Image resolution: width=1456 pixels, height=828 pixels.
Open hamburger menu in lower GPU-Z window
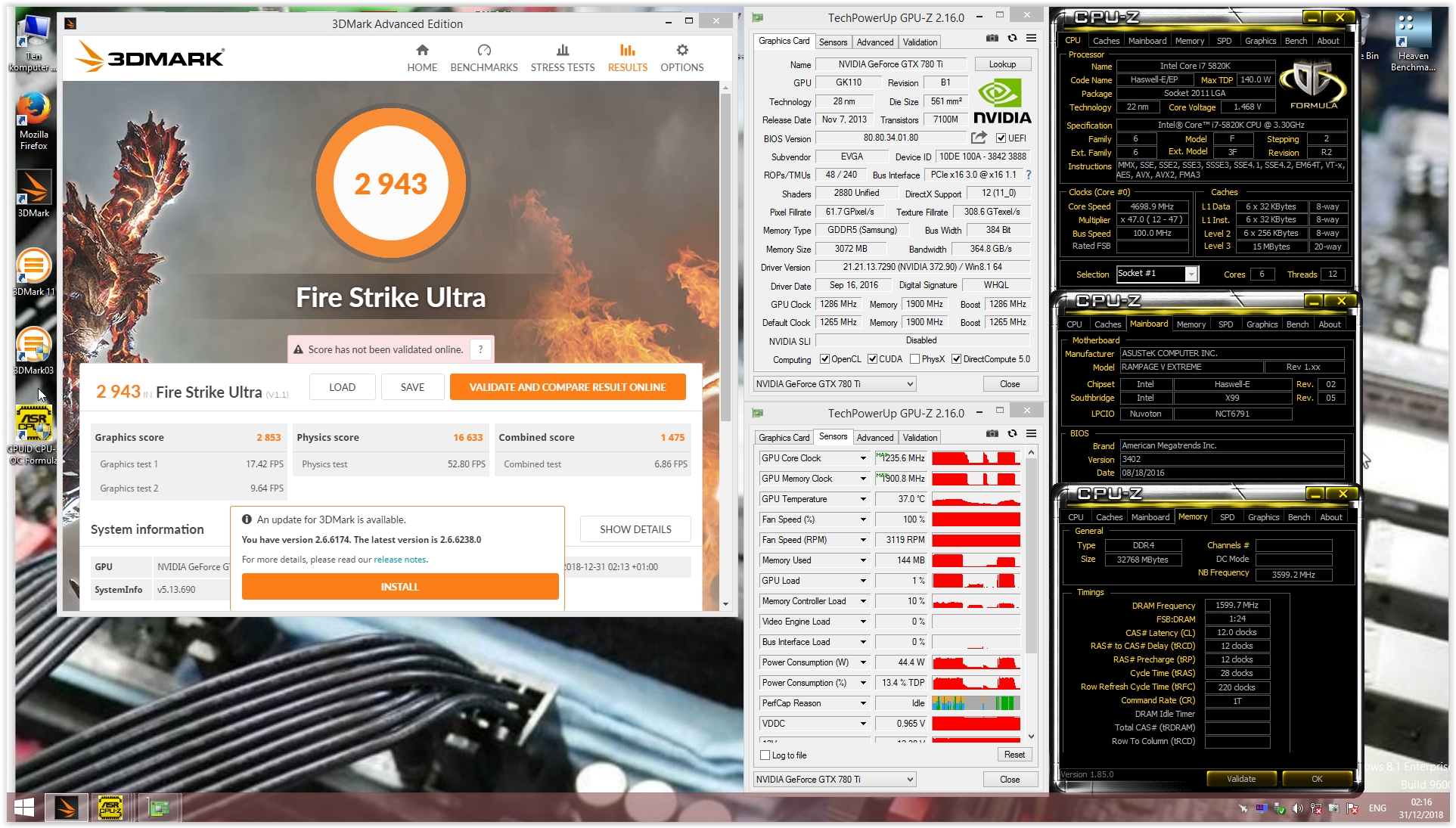[1031, 434]
